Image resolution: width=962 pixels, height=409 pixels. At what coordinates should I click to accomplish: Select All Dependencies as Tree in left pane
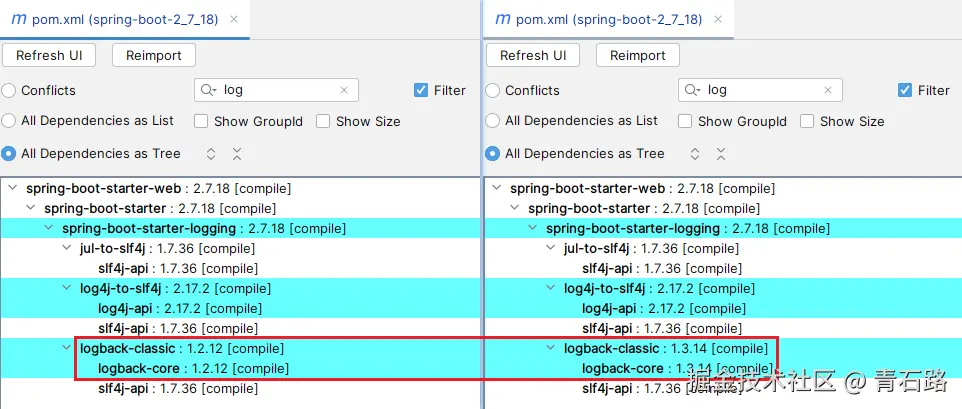[x=9, y=153]
